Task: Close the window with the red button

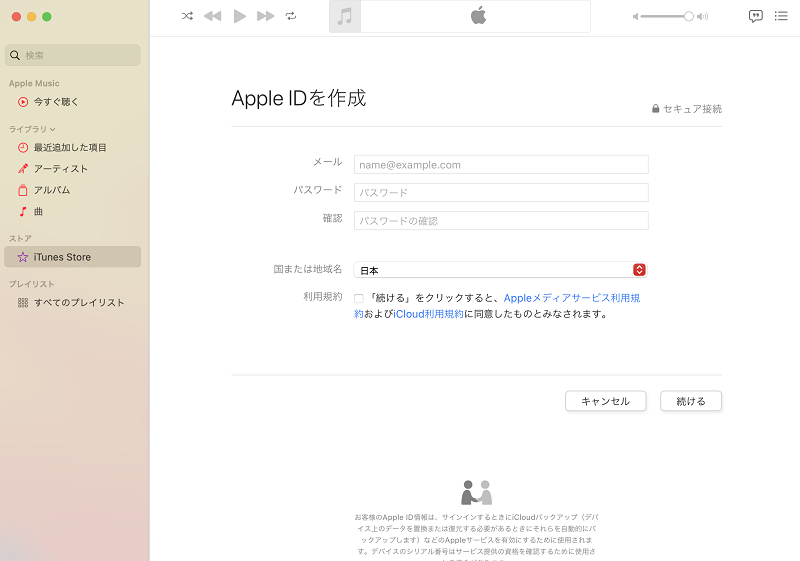Action: tap(16, 17)
